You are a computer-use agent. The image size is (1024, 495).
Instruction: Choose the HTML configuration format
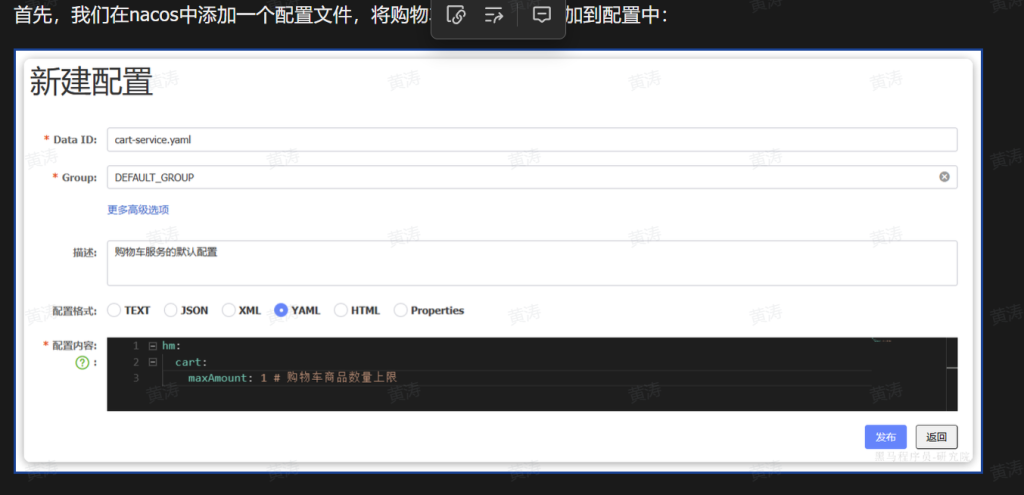[341, 310]
